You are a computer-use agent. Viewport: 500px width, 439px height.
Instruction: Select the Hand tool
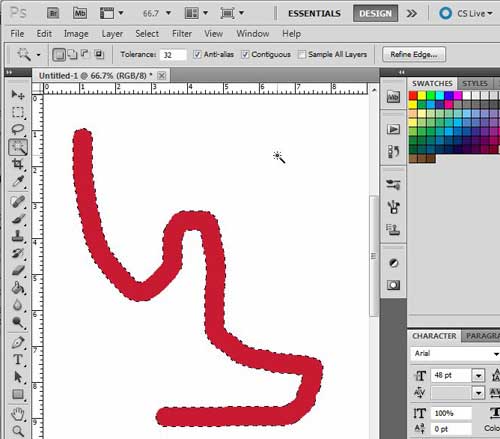[18, 414]
